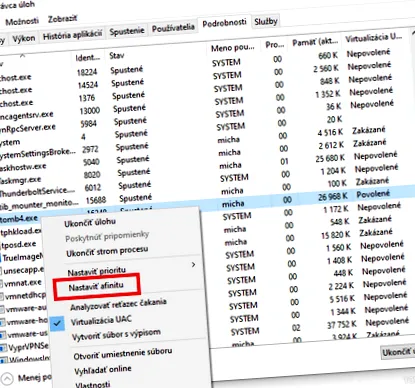Image resolution: width=415 pixels, height=388 pixels.
Task: Click the PID cell 6012
Action: [x=93, y=188]
